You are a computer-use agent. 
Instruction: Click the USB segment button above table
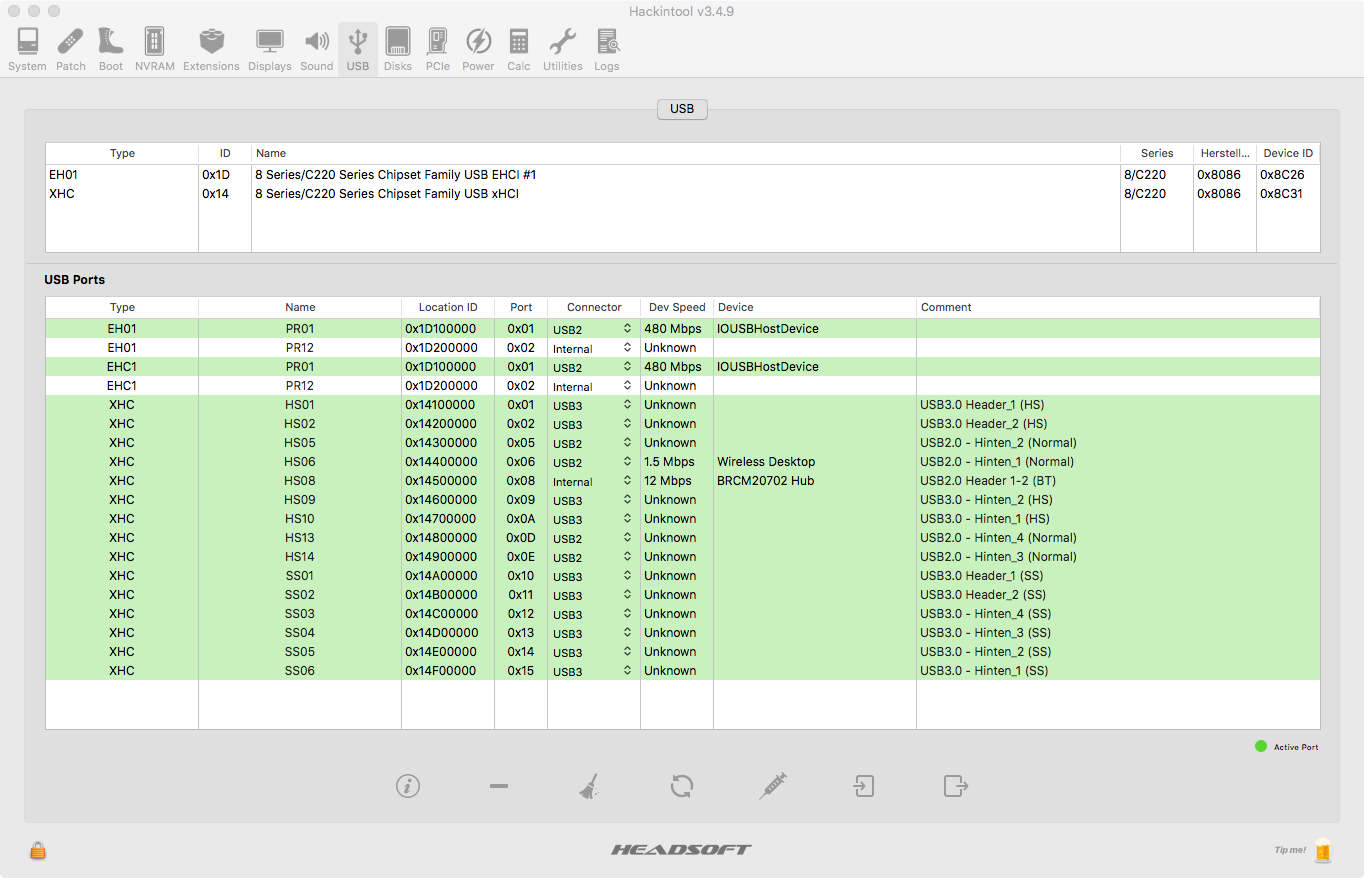coord(682,109)
